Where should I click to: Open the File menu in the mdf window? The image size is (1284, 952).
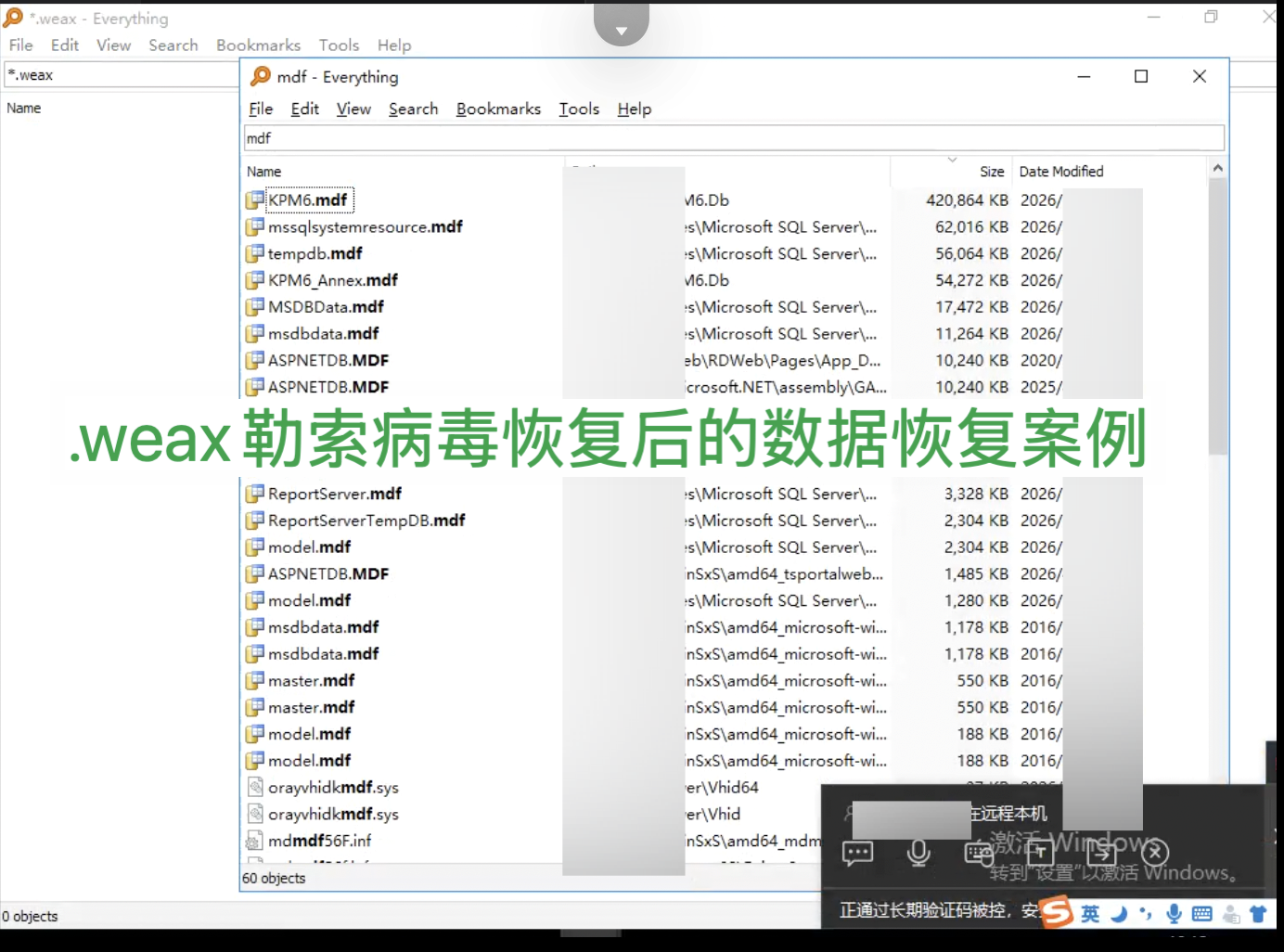(261, 109)
